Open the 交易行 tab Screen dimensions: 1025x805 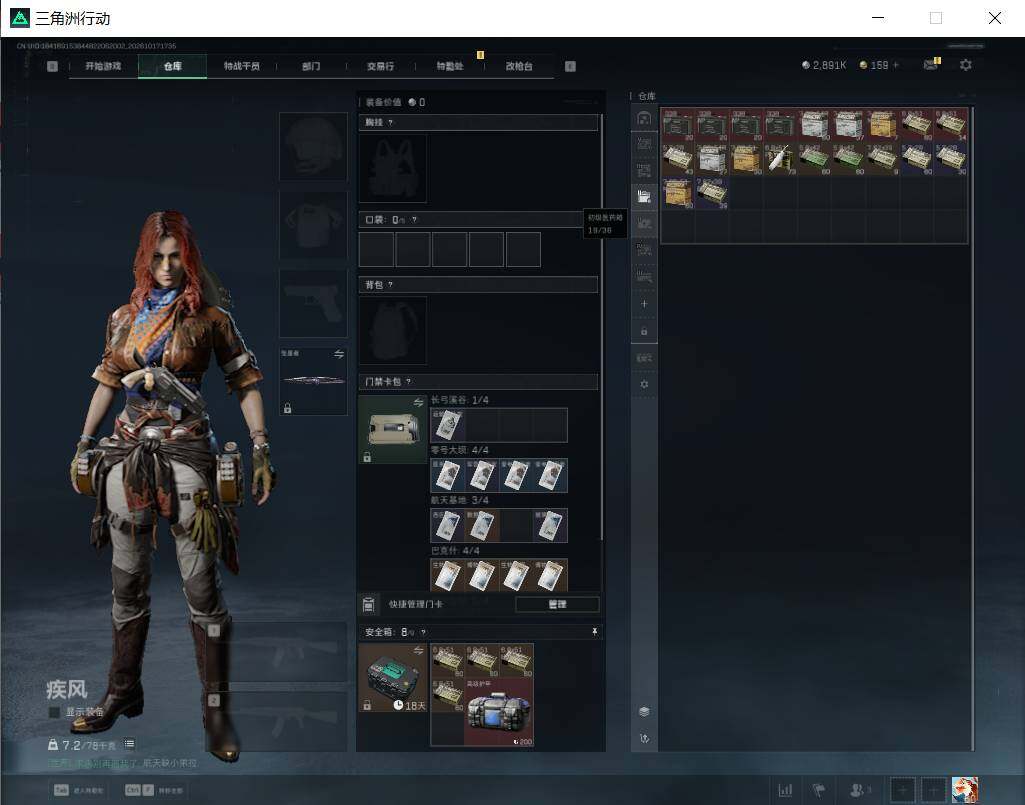point(380,66)
